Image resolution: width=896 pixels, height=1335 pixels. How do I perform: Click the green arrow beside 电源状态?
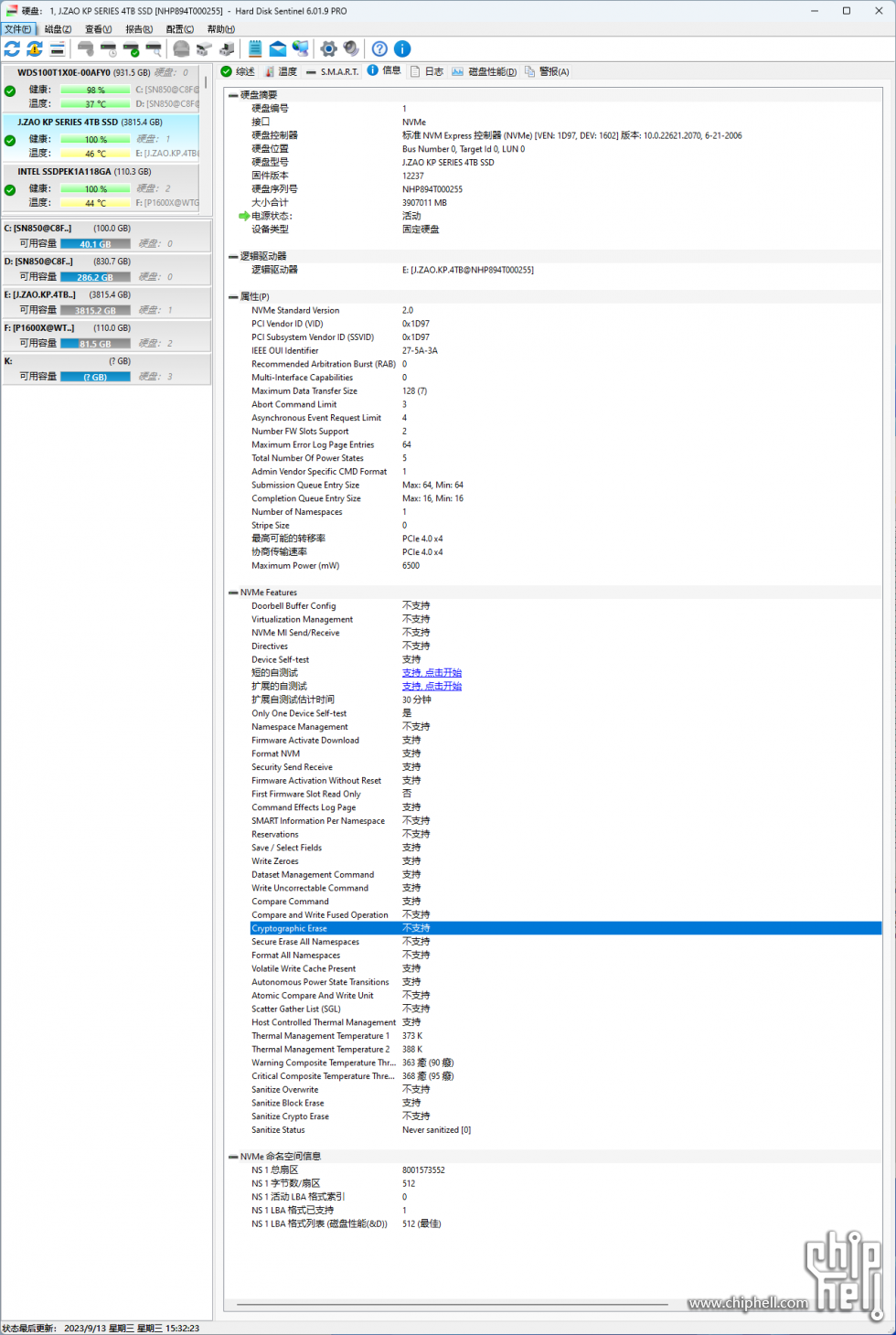244,216
